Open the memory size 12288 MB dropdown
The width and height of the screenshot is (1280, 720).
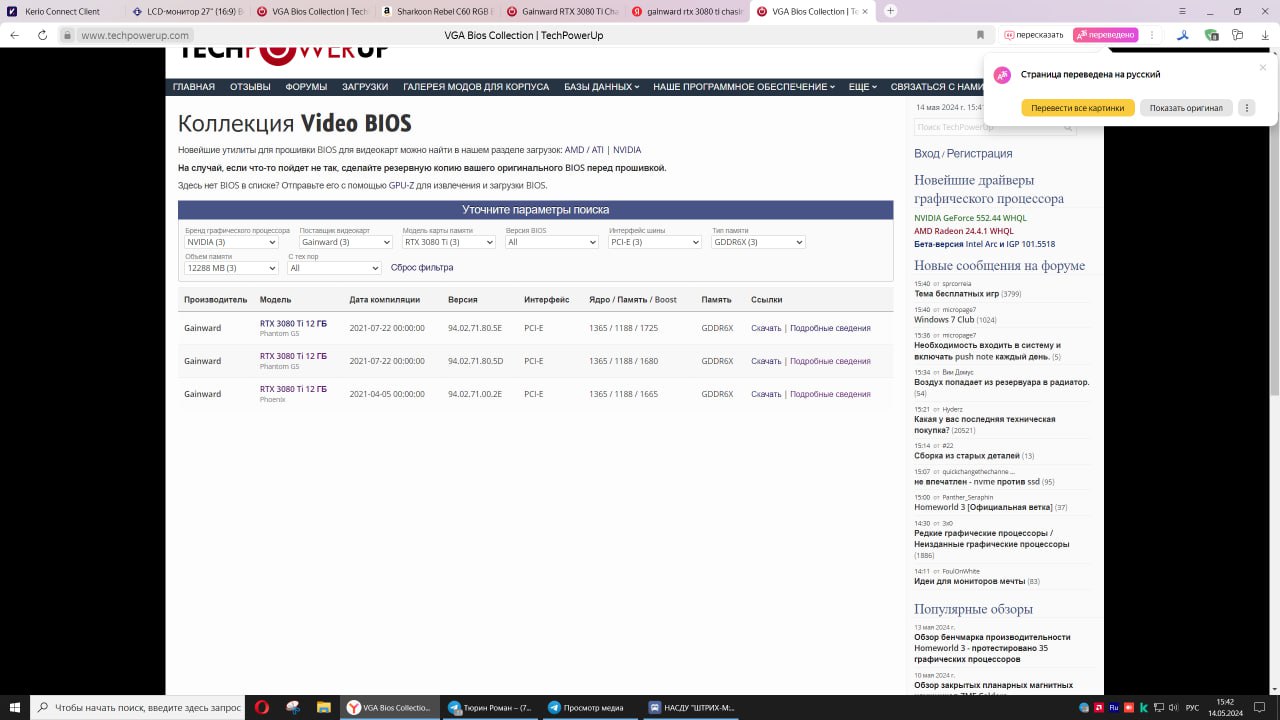[x=231, y=268]
